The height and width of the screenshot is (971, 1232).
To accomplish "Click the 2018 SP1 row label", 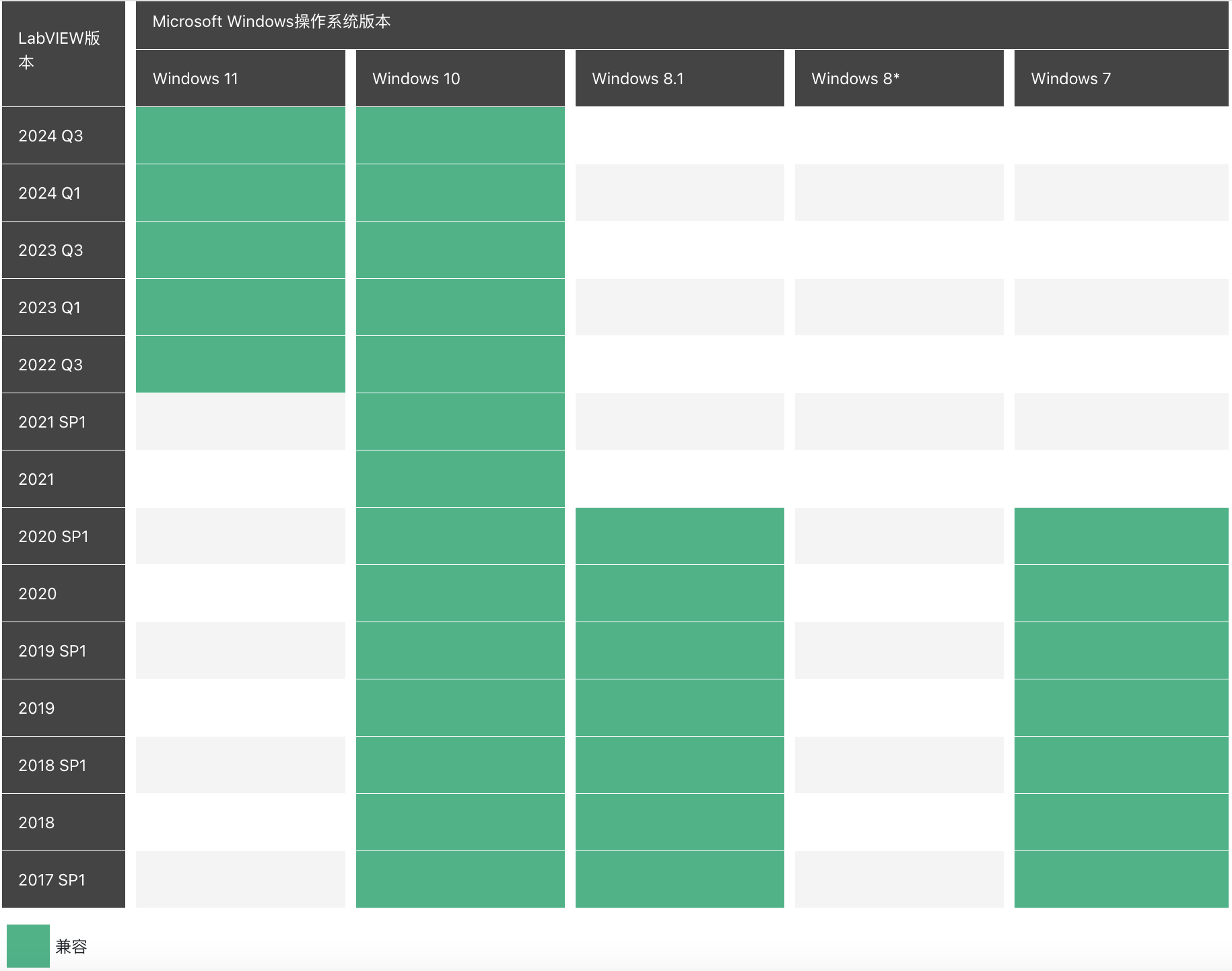I will pyautogui.click(x=63, y=765).
